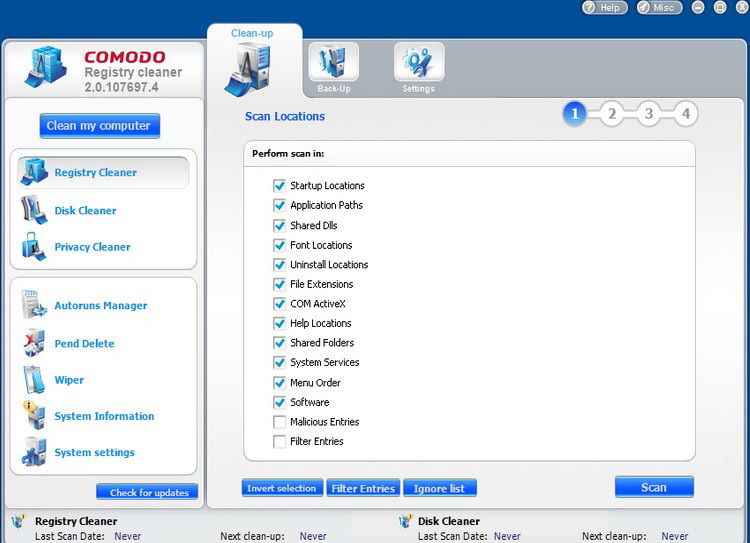Screen dimensions: 750x543
Task: Click Disk Cleaner Last Scan Date Never
Action: pyautogui.click(x=507, y=536)
